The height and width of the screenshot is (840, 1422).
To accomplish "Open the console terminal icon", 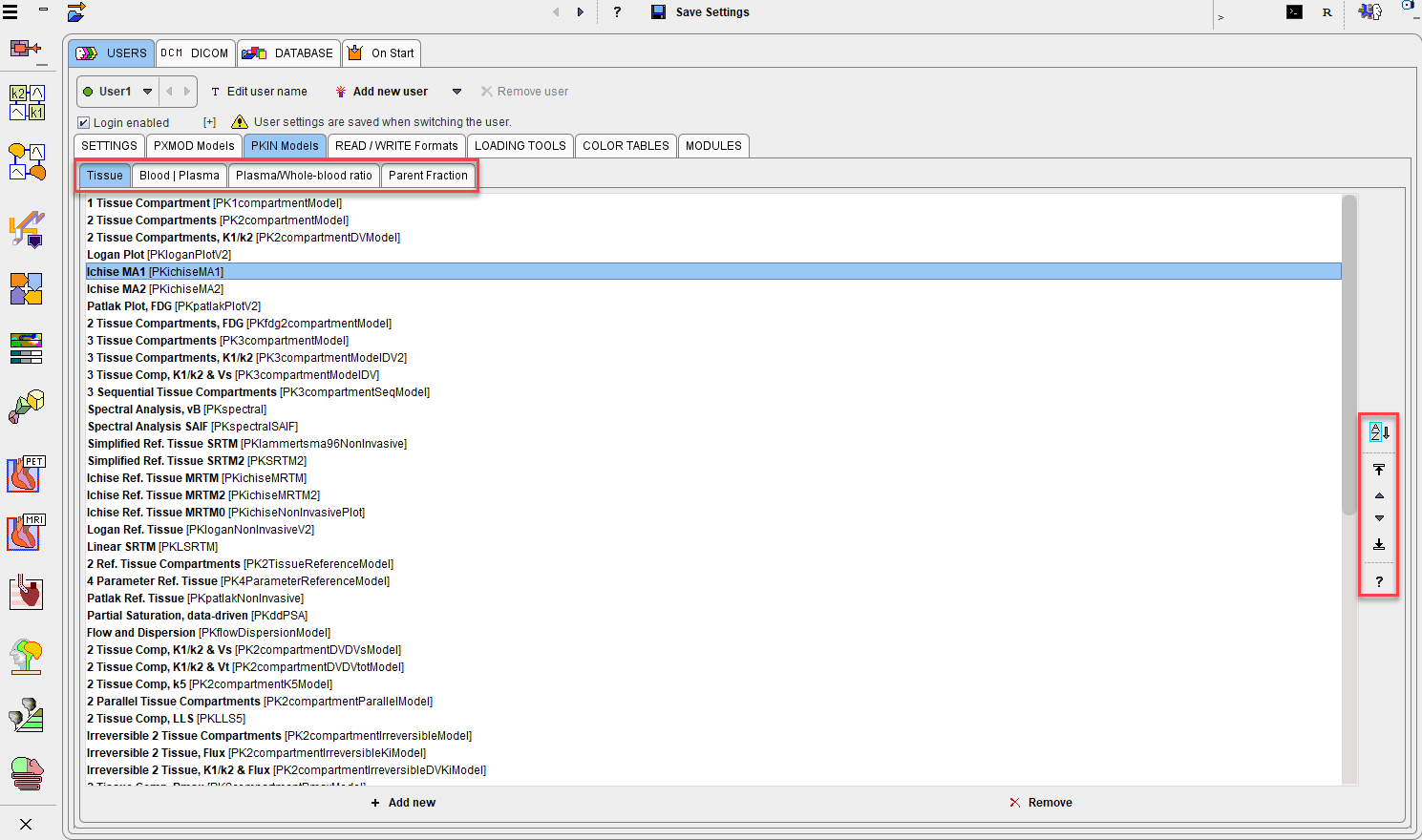I will click(x=1294, y=12).
